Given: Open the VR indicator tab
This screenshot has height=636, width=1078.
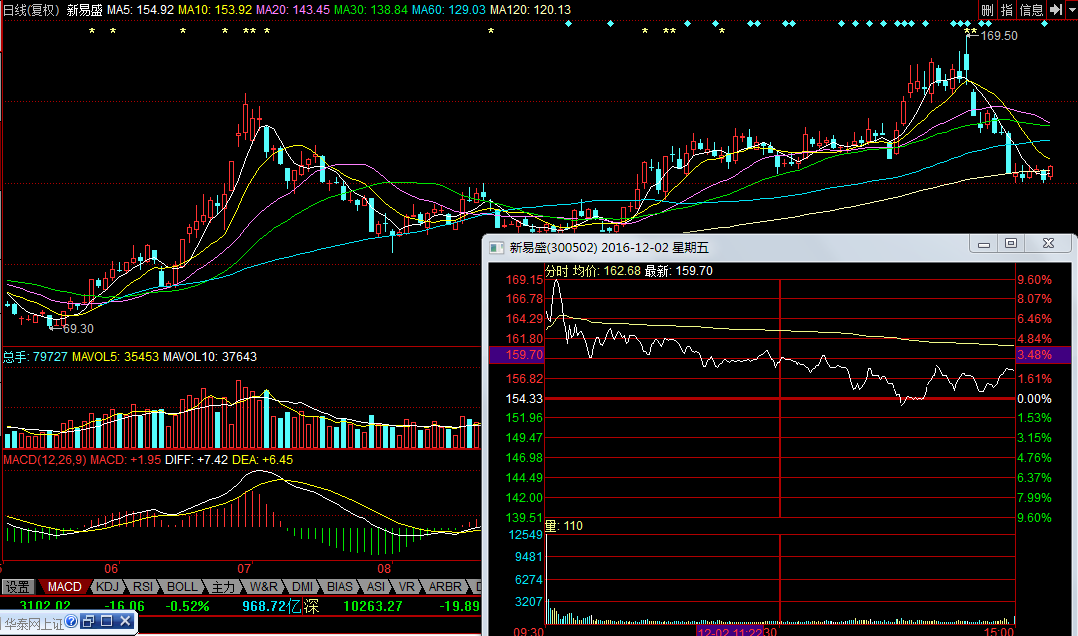Looking at the screenshot, I should click(407, 586).
